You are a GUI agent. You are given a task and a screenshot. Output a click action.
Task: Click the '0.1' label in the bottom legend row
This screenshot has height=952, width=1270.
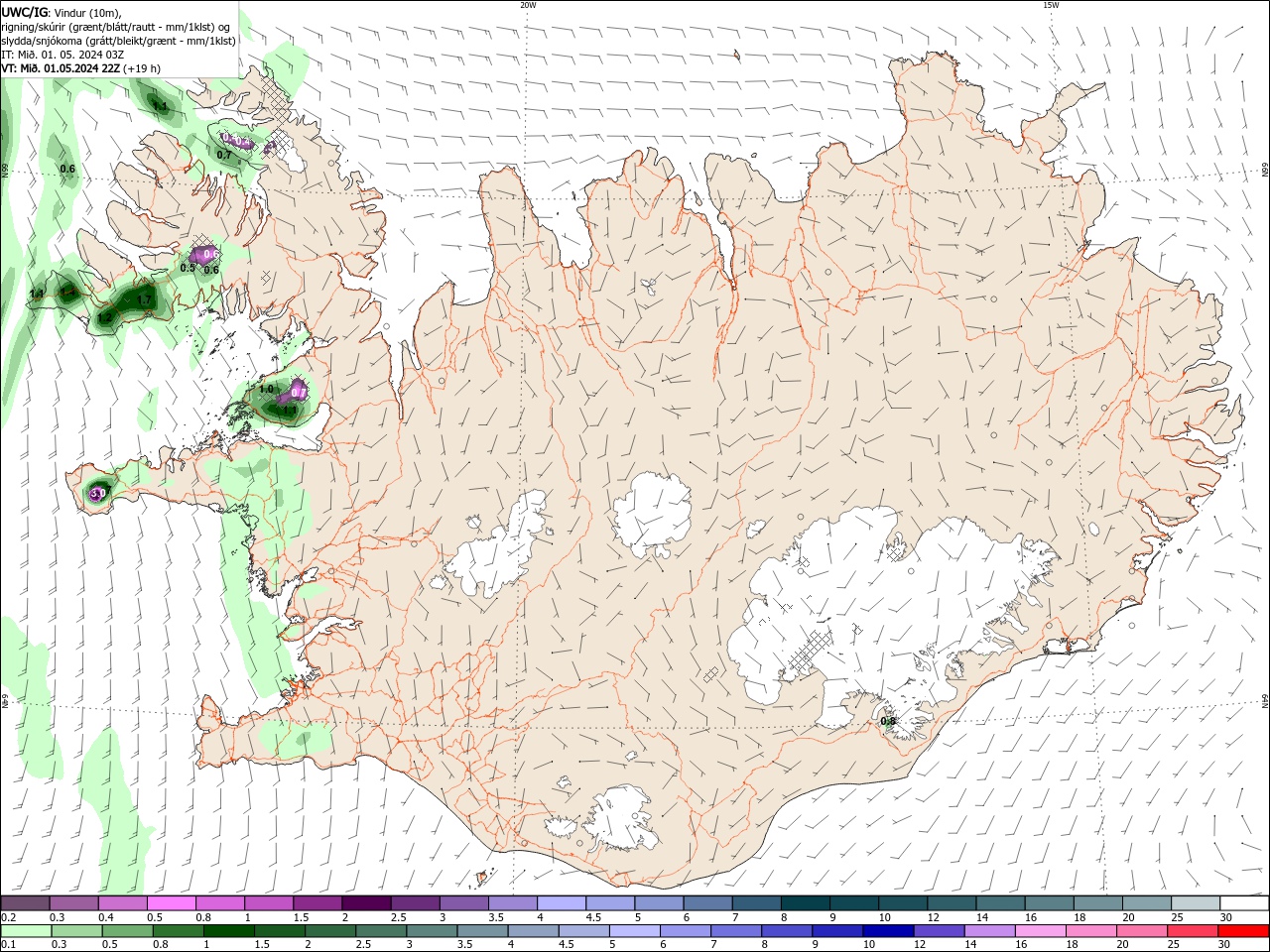click(8, 945)
